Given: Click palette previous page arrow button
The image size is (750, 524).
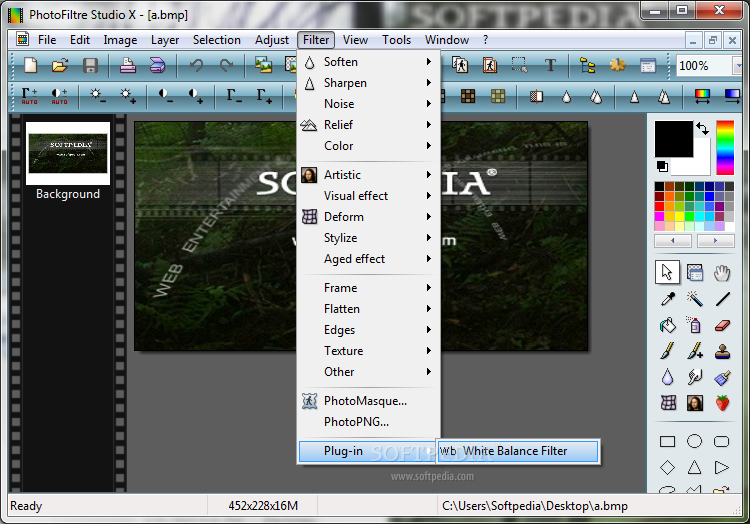Looking at the screenshot, I should [x=673, y=240].
